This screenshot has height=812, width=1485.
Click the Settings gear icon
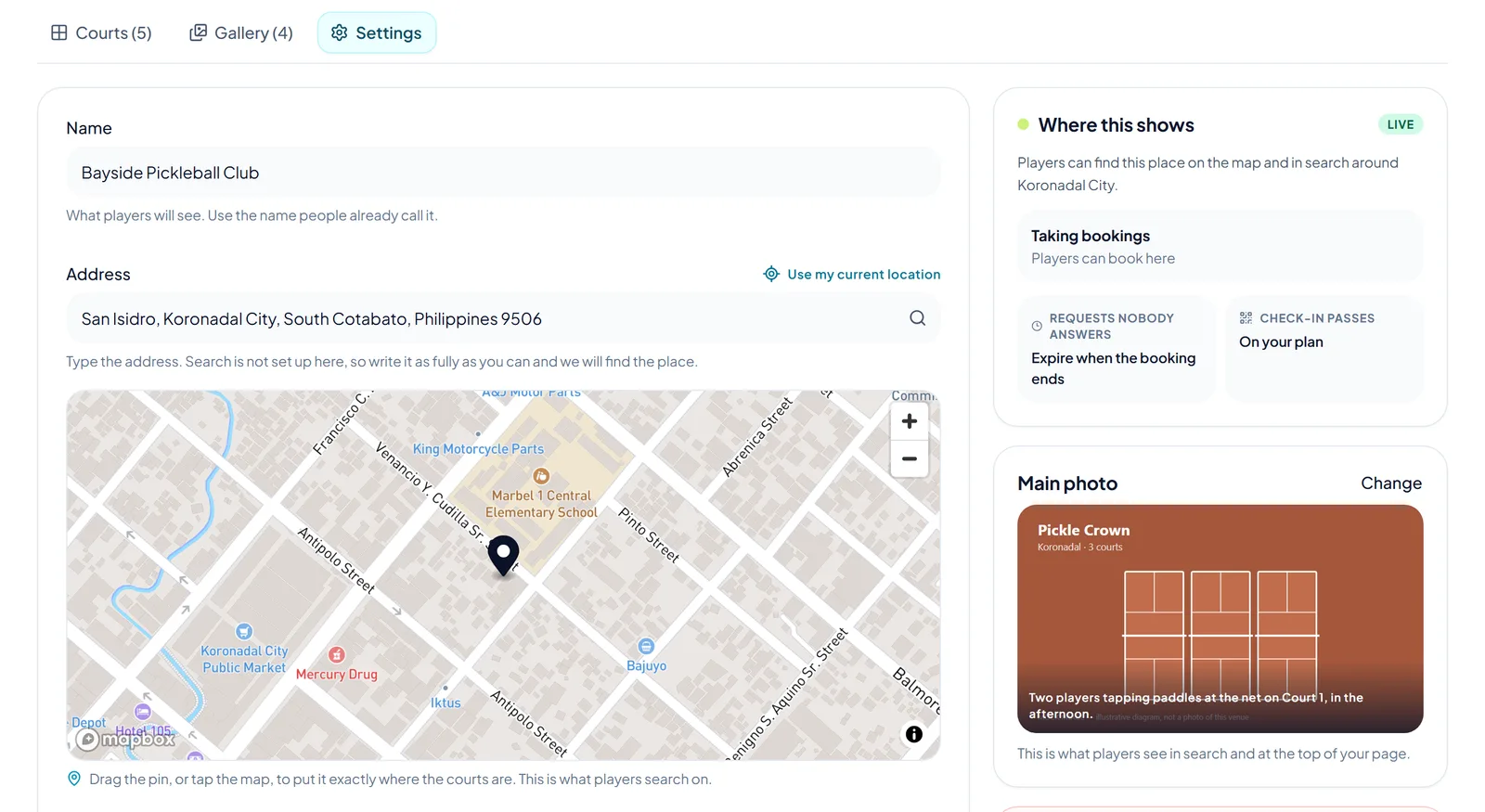coord(340,32)
